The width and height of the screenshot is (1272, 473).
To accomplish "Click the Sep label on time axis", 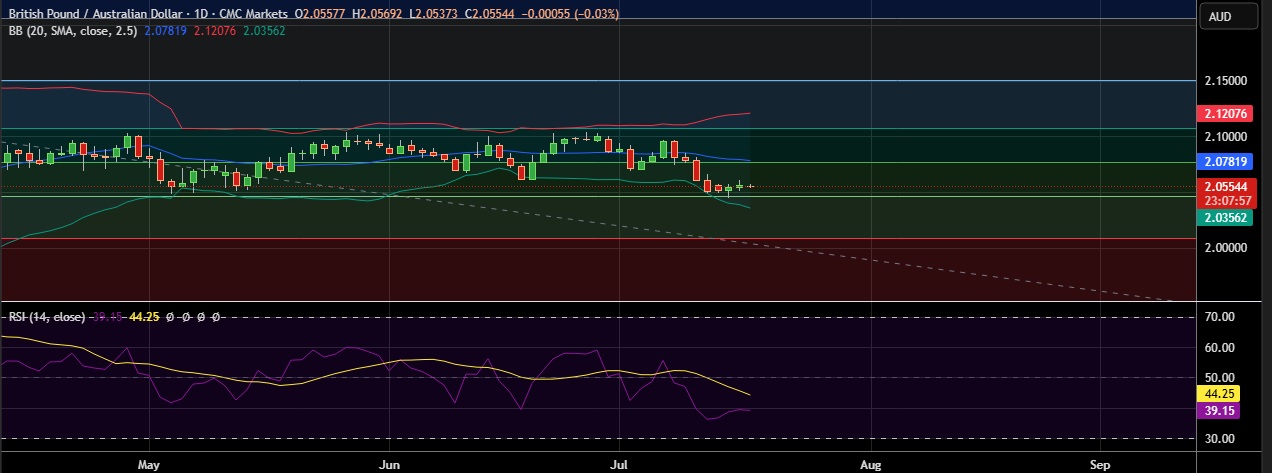I will [x=1101, y=465].
